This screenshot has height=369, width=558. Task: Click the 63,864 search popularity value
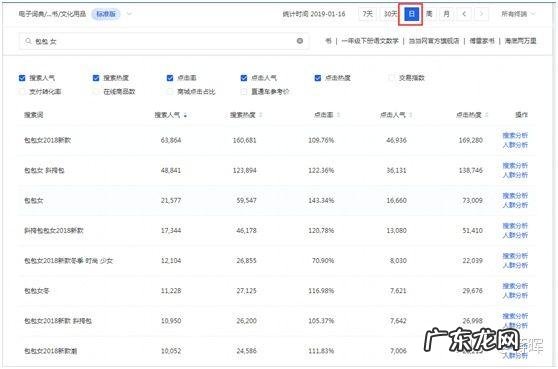pyautogui.click(x=171, y=140)
